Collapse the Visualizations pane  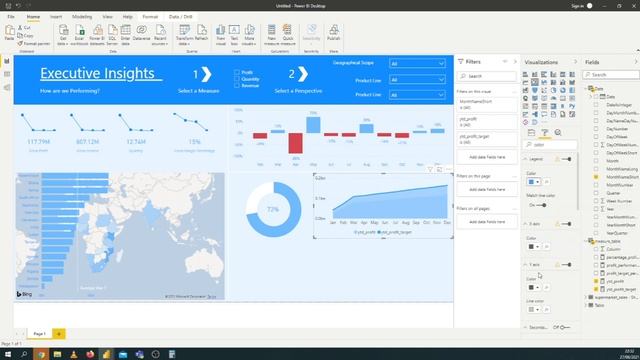click(x=576, y=62)
